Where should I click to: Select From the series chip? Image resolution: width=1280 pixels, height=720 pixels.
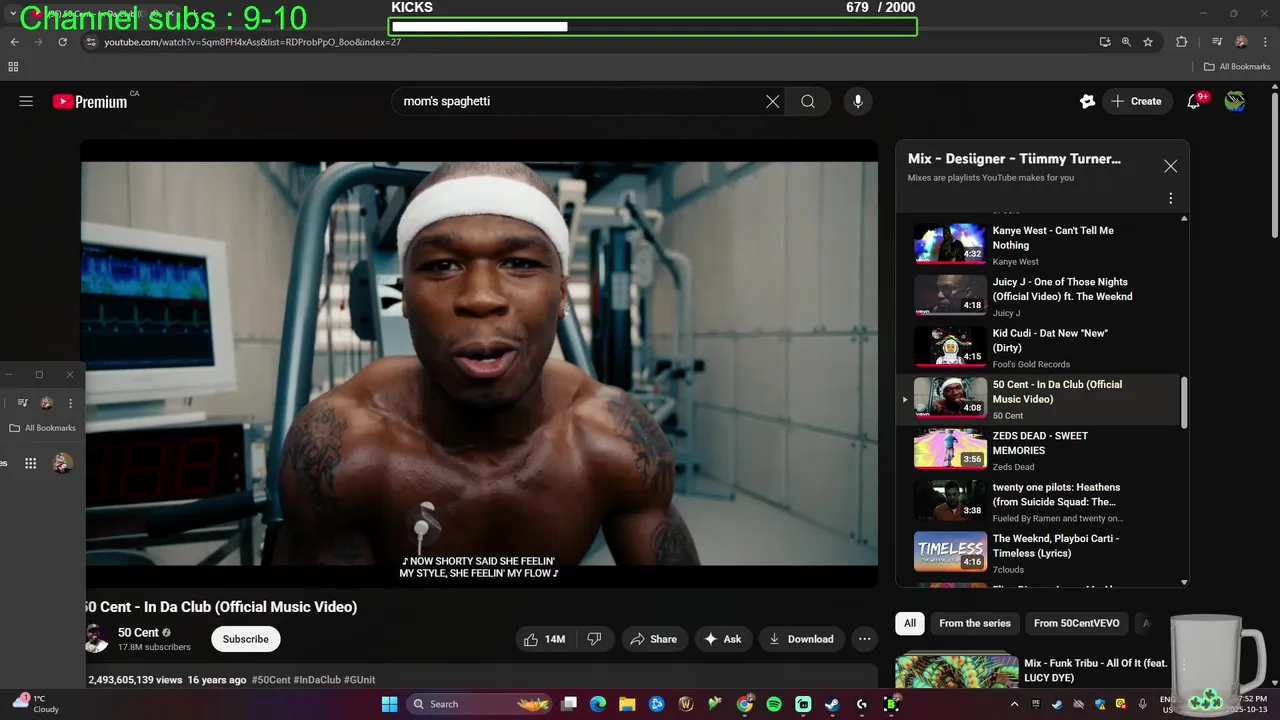975,623
